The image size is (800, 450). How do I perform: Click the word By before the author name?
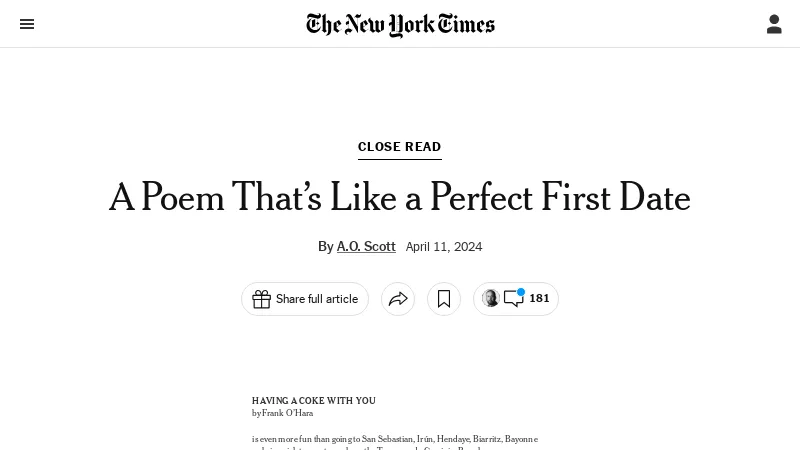click(325, 246)
